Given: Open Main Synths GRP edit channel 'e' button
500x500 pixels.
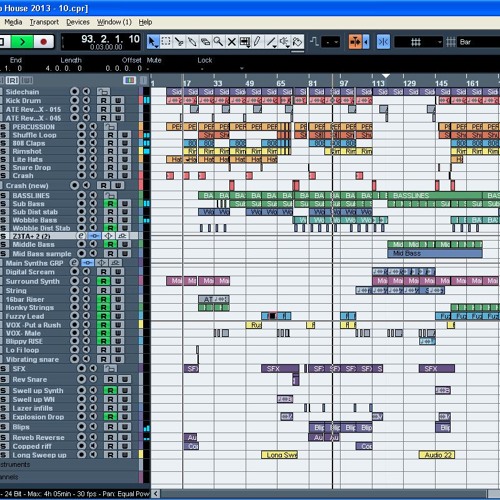Looking at the screenshot, I should pos(74,263).
